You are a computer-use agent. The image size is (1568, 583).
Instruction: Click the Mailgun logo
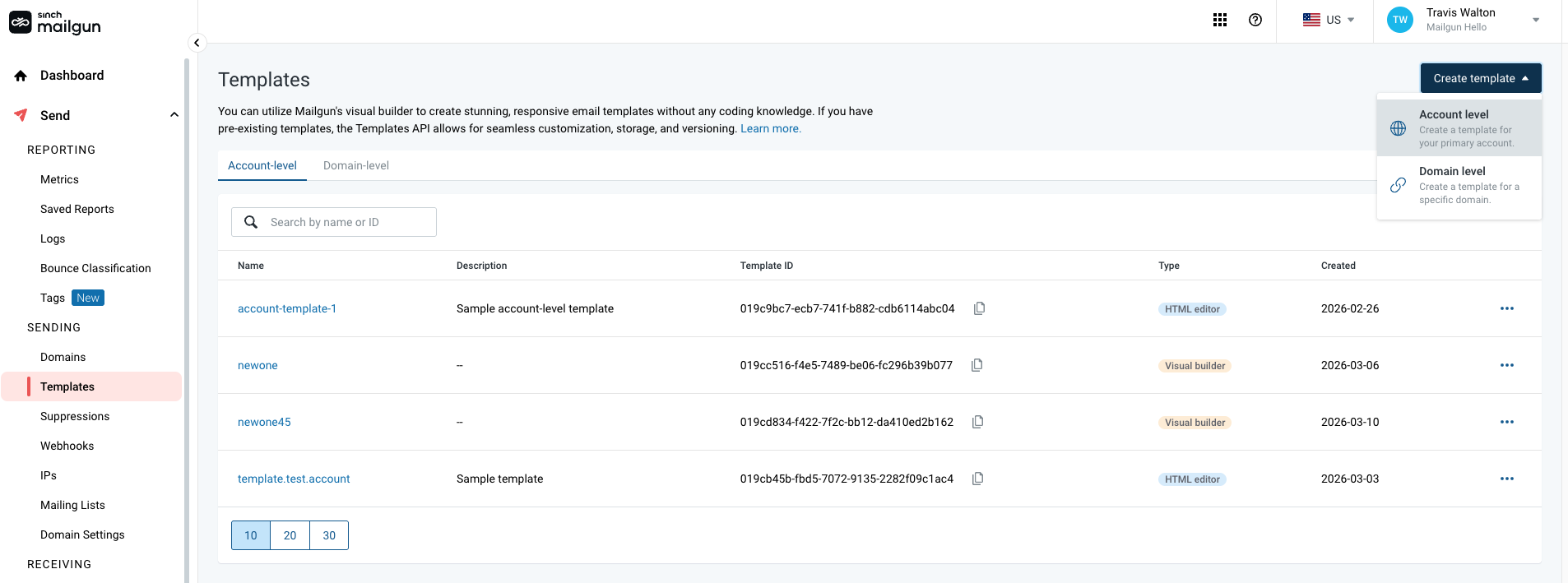(55, 23)
